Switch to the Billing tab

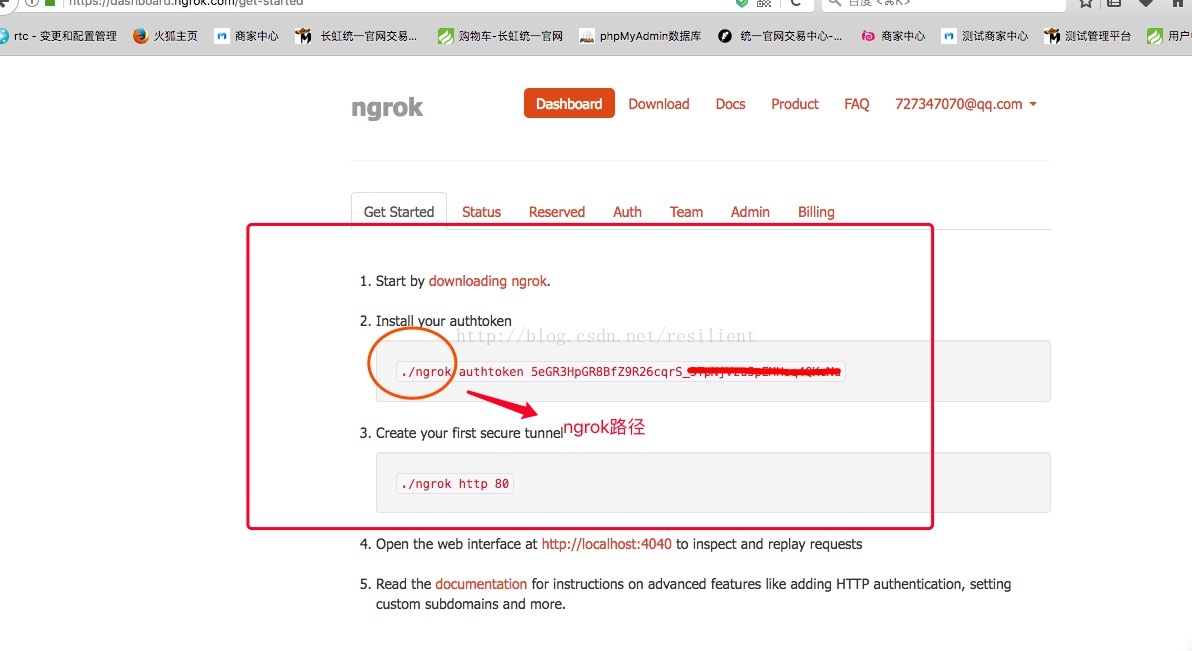pos(816,212)
